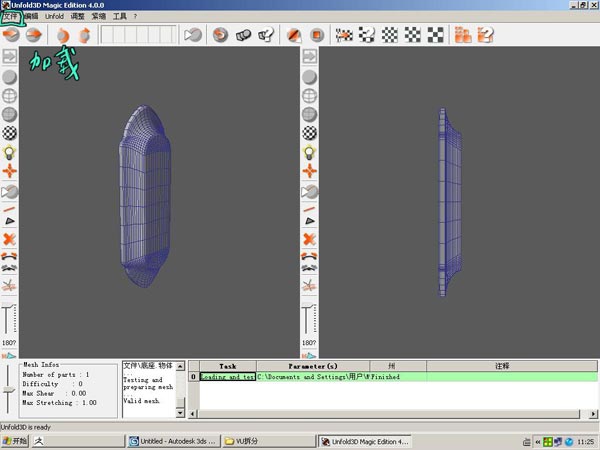Click the undo rotate-left orange arrow icon
600x450 pixels.
click(x=63, y=35)
